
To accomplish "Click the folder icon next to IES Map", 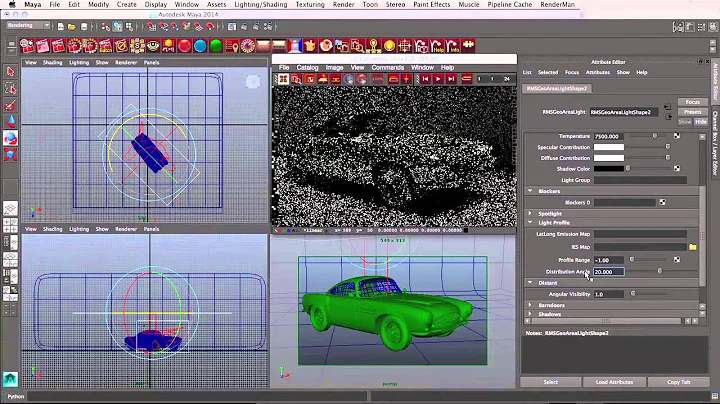I will [x=692, y=247].
